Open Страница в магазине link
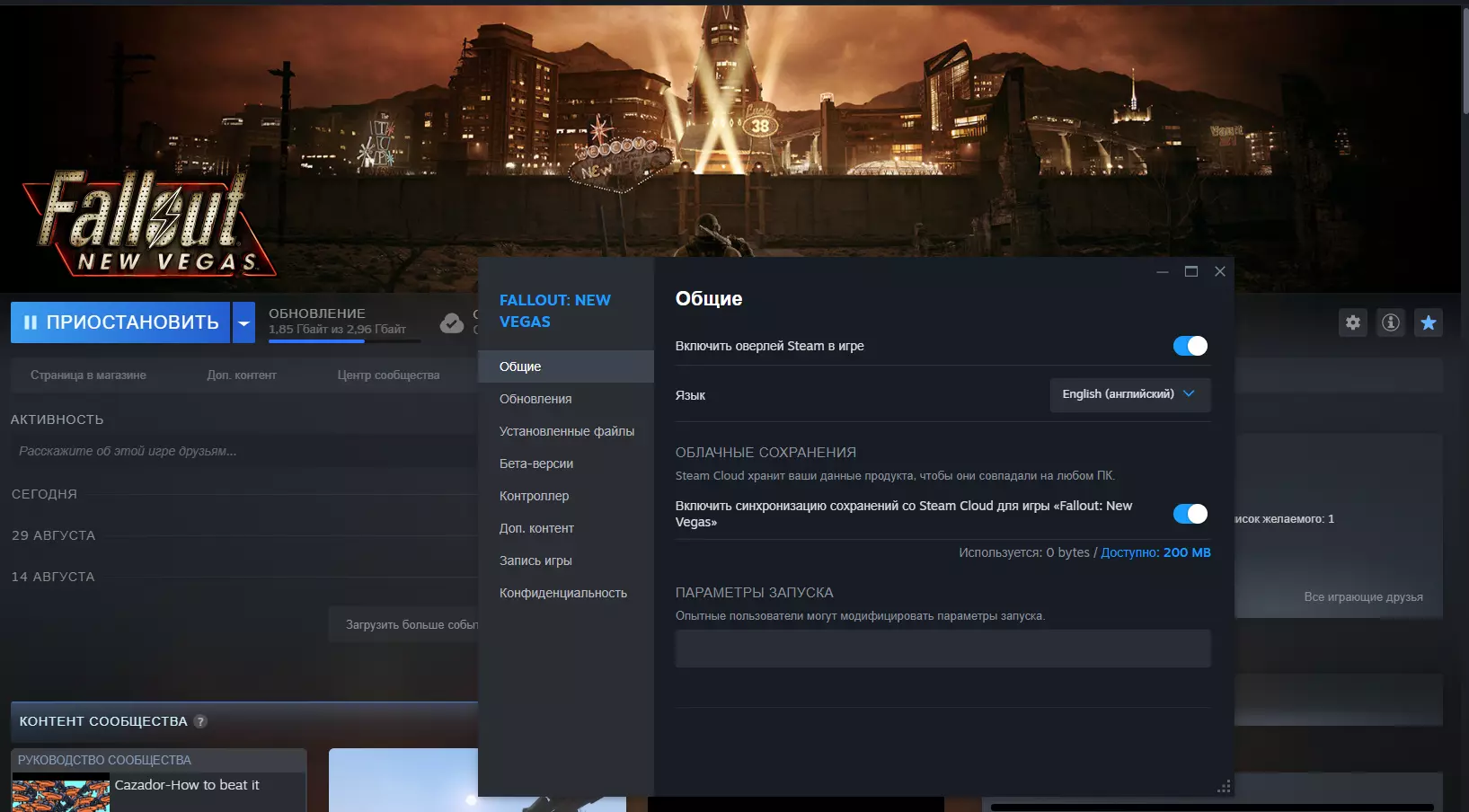 88,375
